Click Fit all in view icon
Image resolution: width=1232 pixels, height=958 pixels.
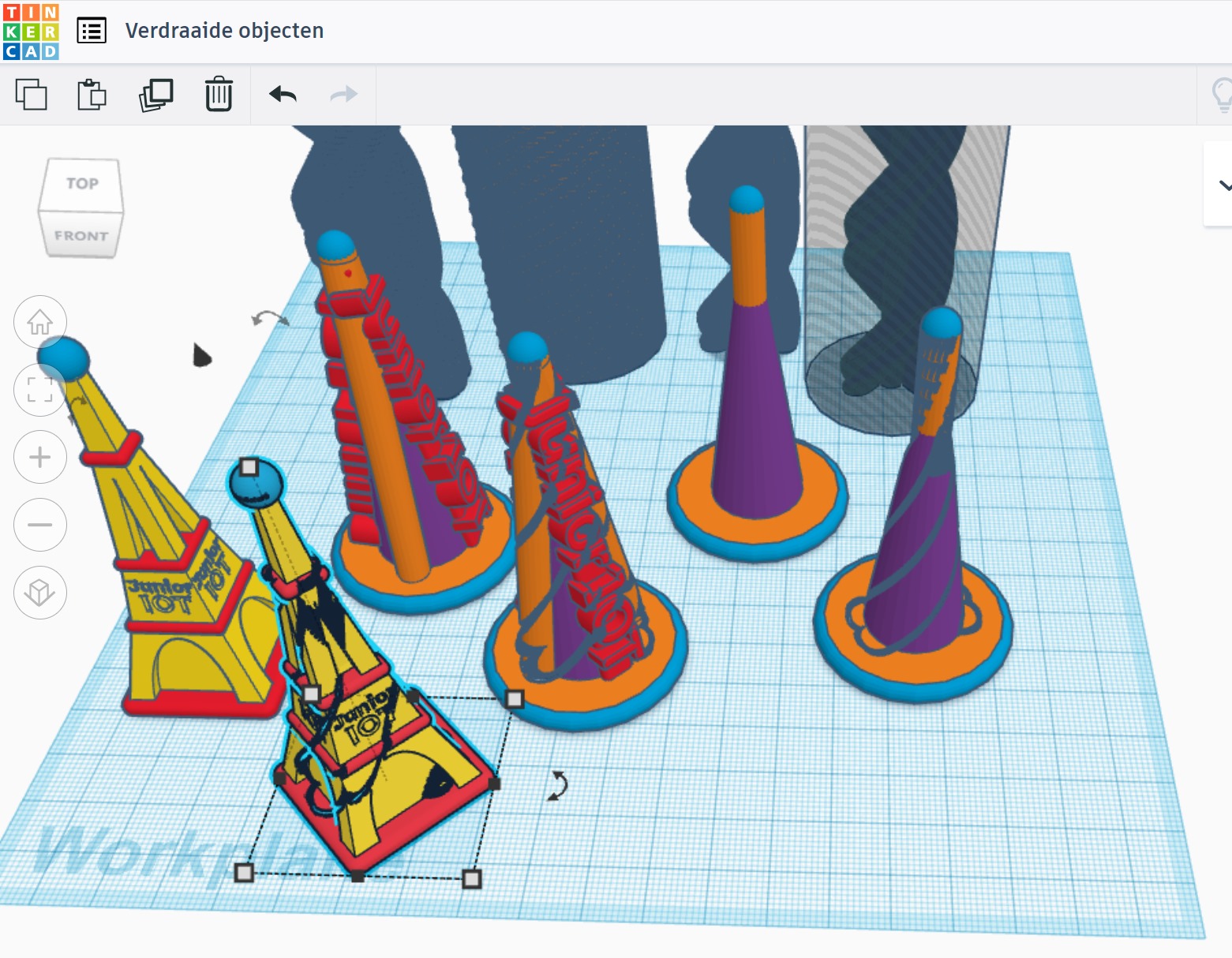click(x=40, y=388)
